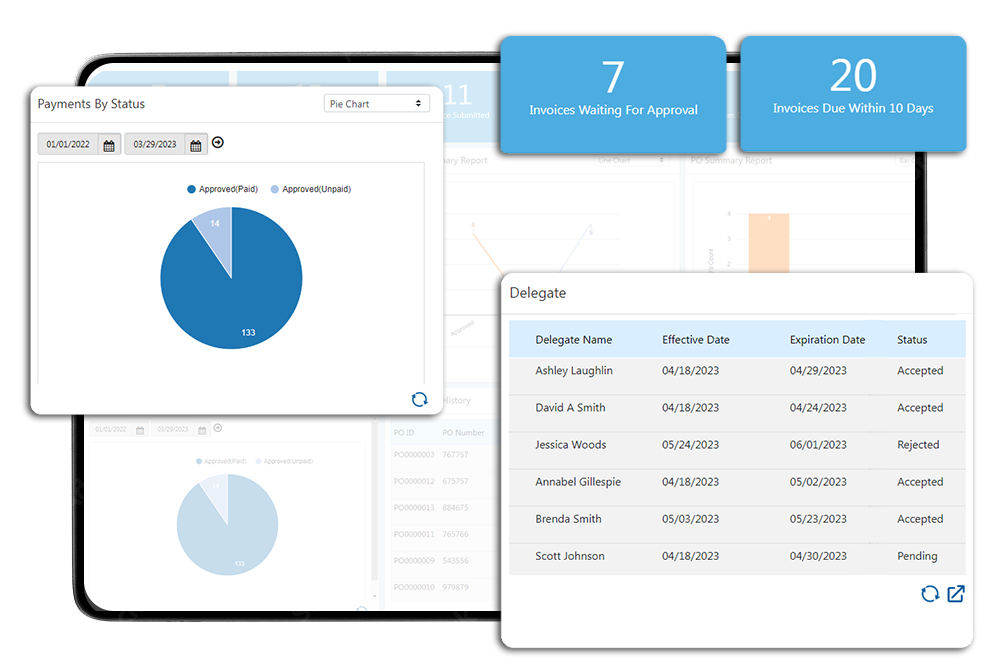This screenshot has width=1000, height=667.
Task: Open the end date calendar picker icon
Action: 196,145
